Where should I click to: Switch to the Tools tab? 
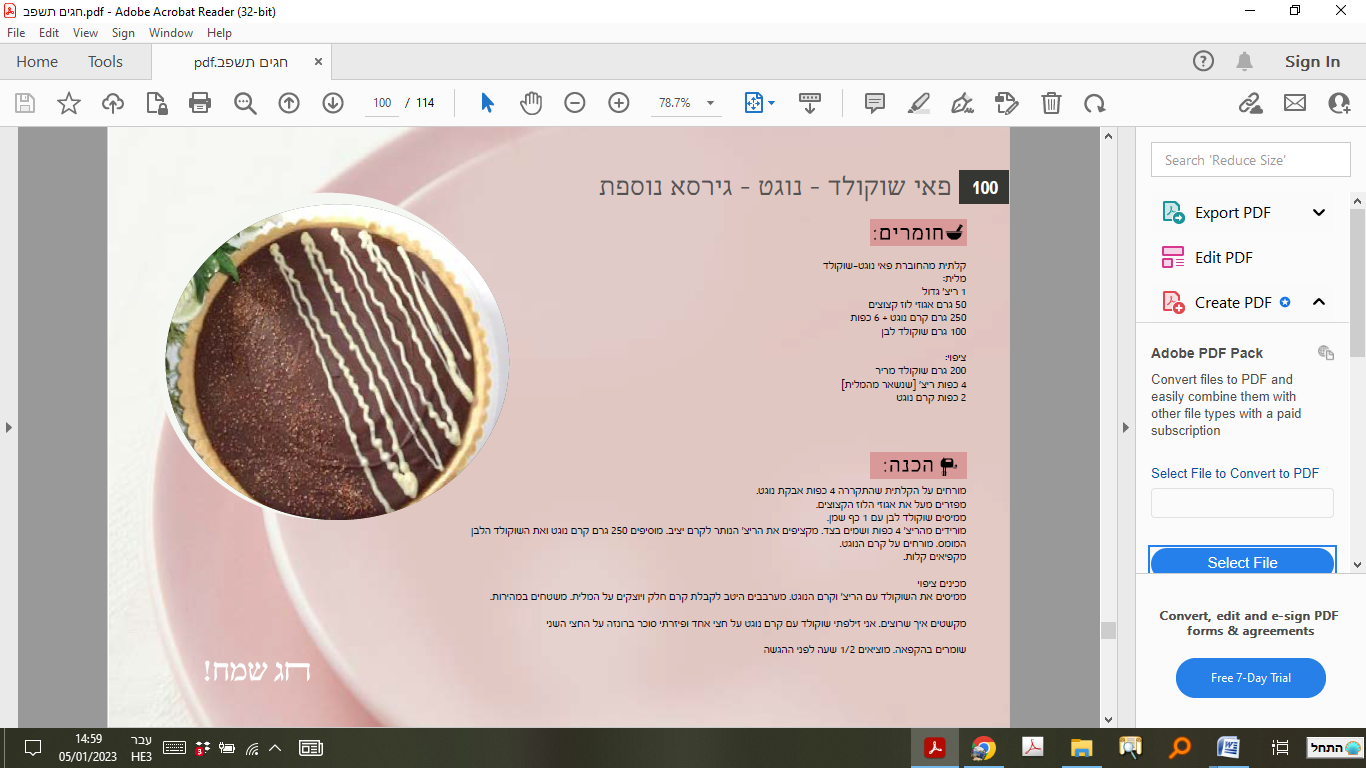point(105,62)
